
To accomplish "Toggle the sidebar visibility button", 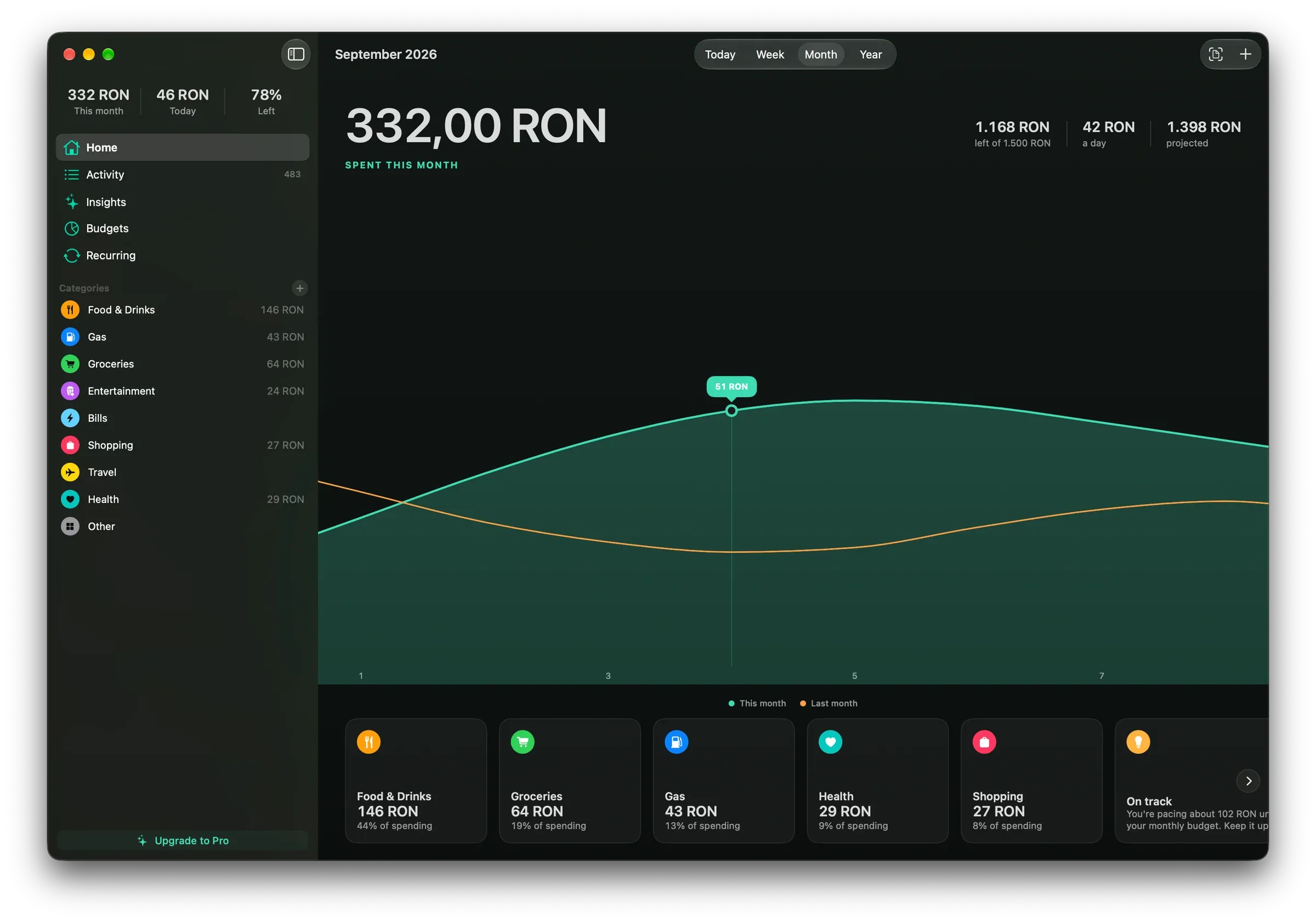I will click(x=296, y=54).
